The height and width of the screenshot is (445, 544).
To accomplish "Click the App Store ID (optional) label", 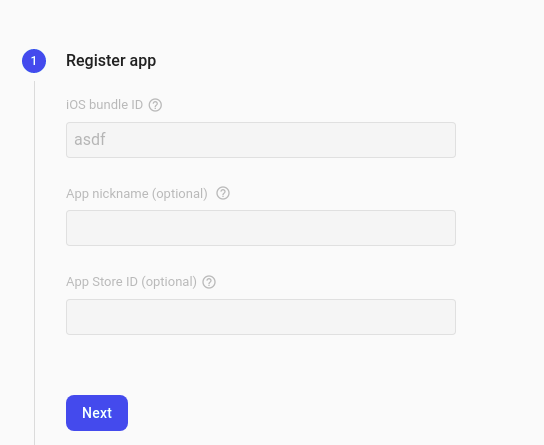I will point(131,282).
